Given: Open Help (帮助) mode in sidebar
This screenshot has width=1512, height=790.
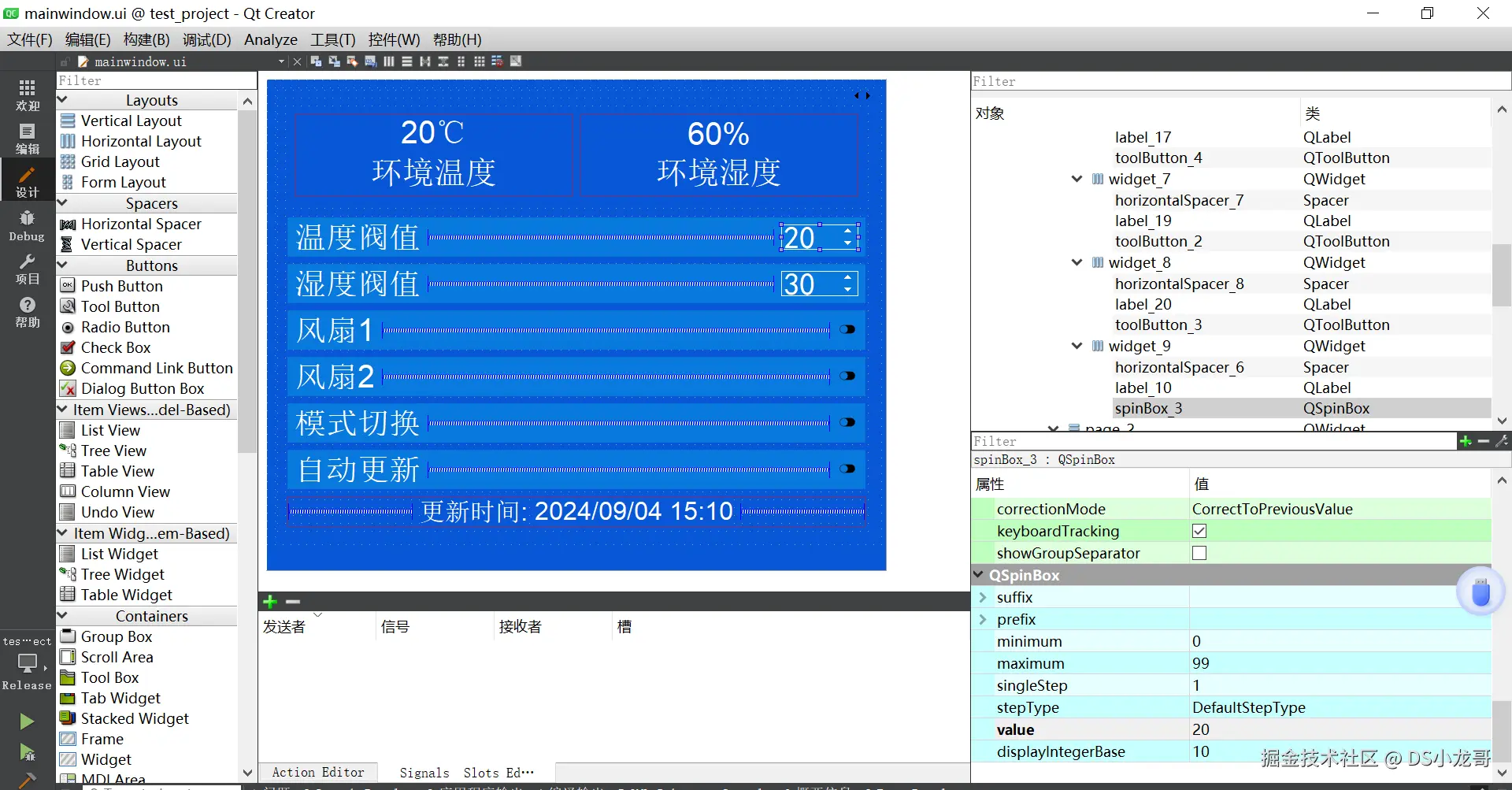Looking at the screenshot, I should pyautogui.click(x=28, y=312).
